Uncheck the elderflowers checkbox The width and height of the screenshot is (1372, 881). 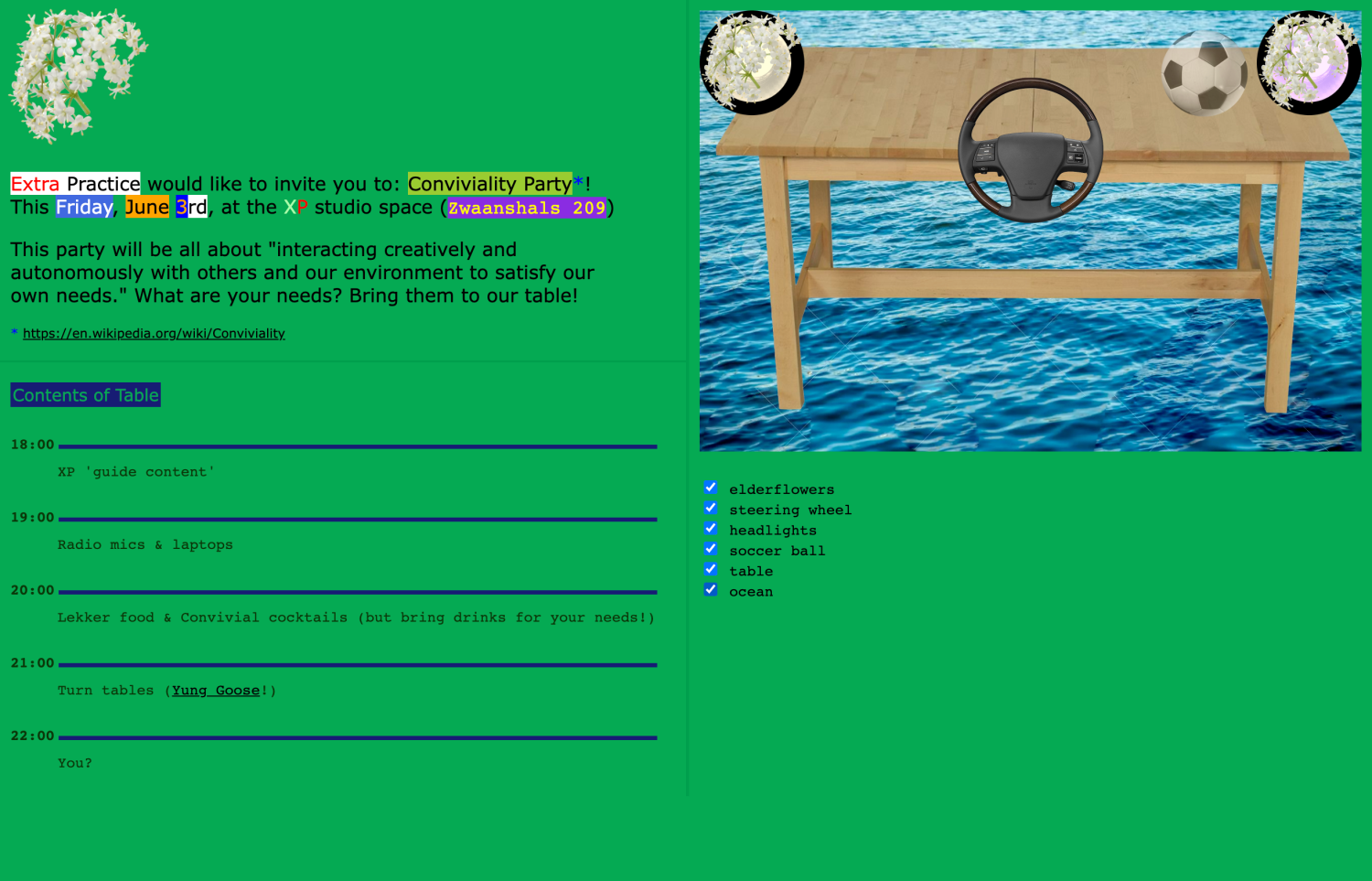pyautogui.click(x=711, y=488)
